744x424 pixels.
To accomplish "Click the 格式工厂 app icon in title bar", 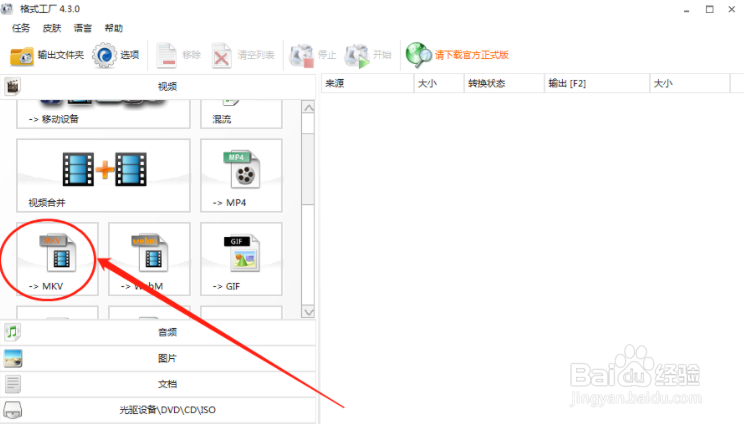I will (x=7, y=9).
